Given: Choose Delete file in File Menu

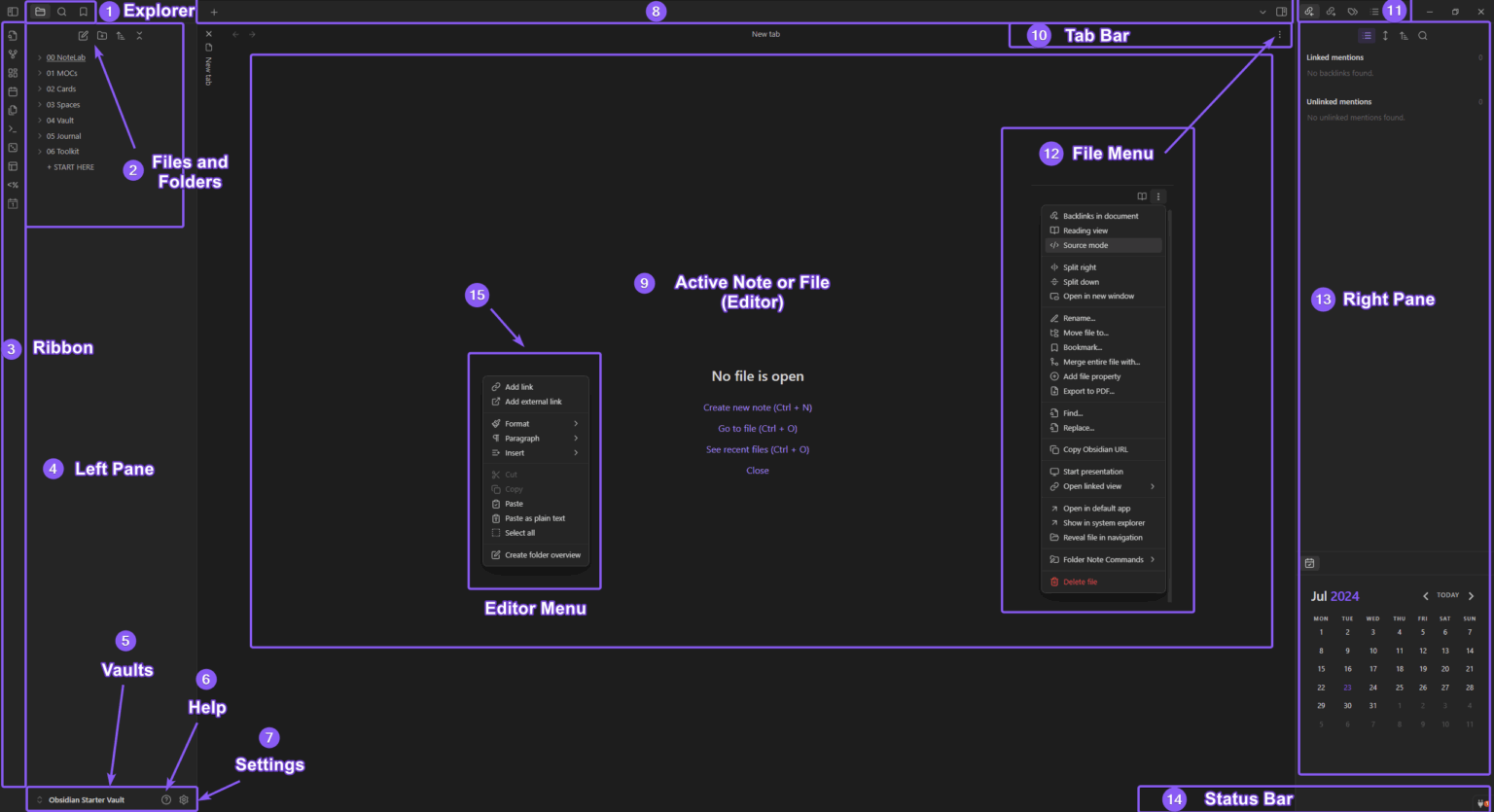Looking at the screenshot, I should coord(1104,582).
